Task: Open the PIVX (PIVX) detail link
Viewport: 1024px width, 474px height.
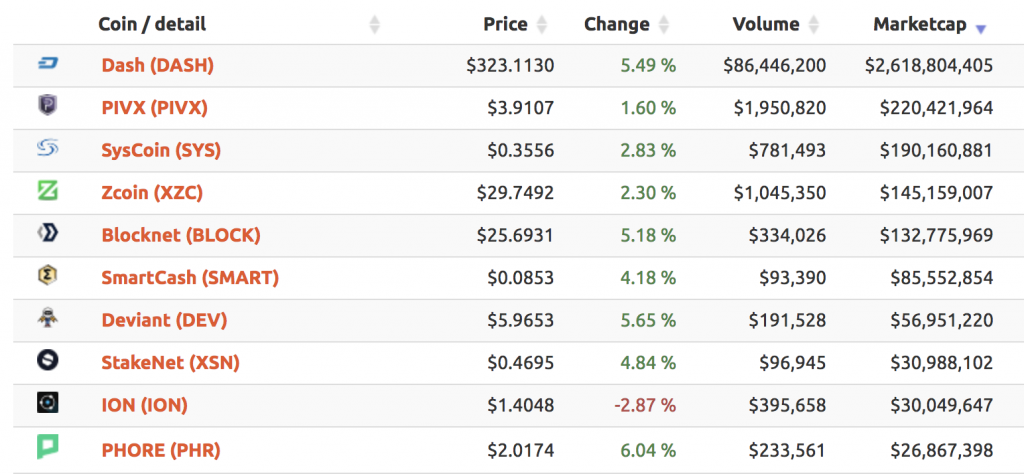Action: click(x=155, y=108)
